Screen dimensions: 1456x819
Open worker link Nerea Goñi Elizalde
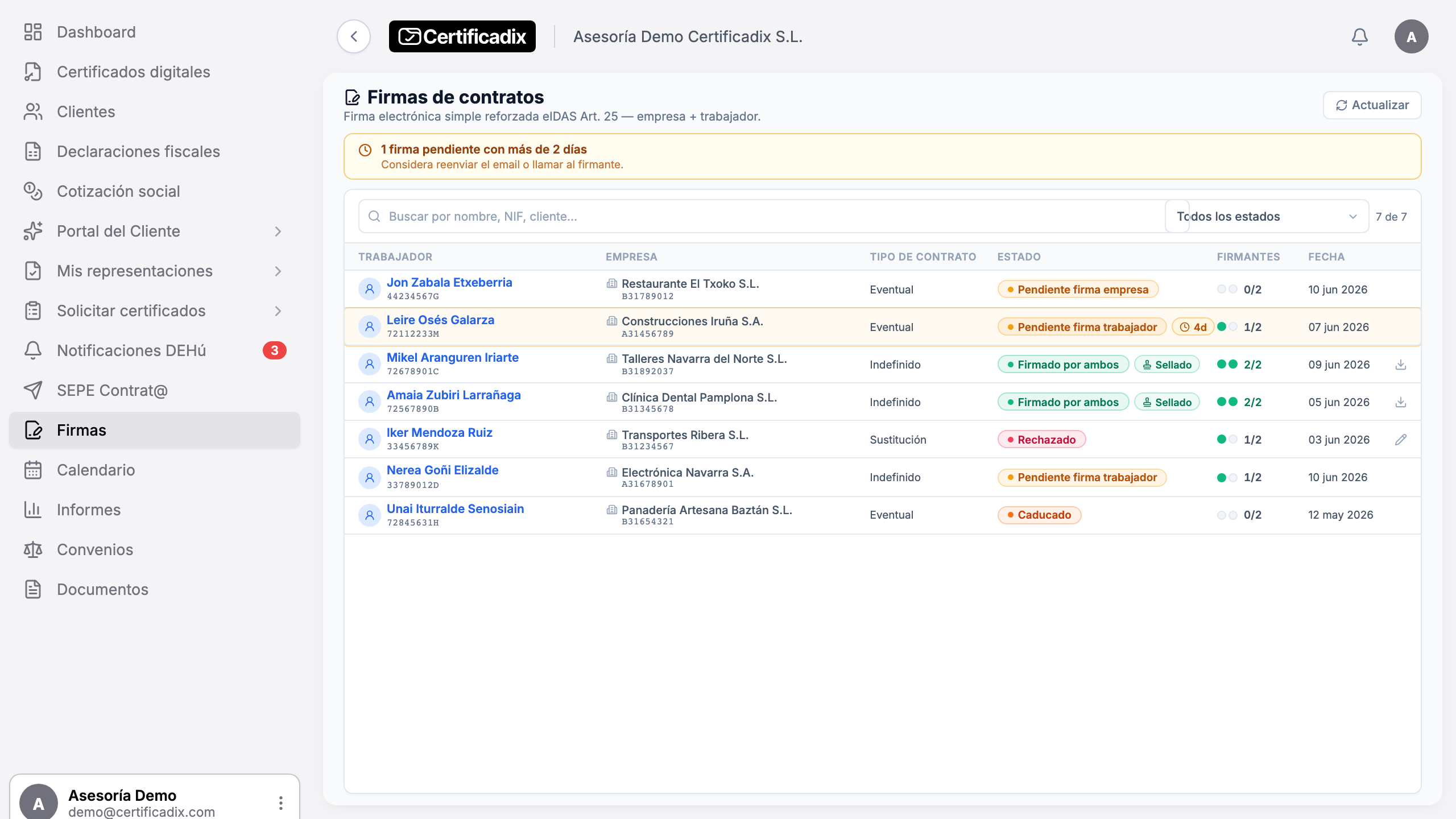pos(442,470)
